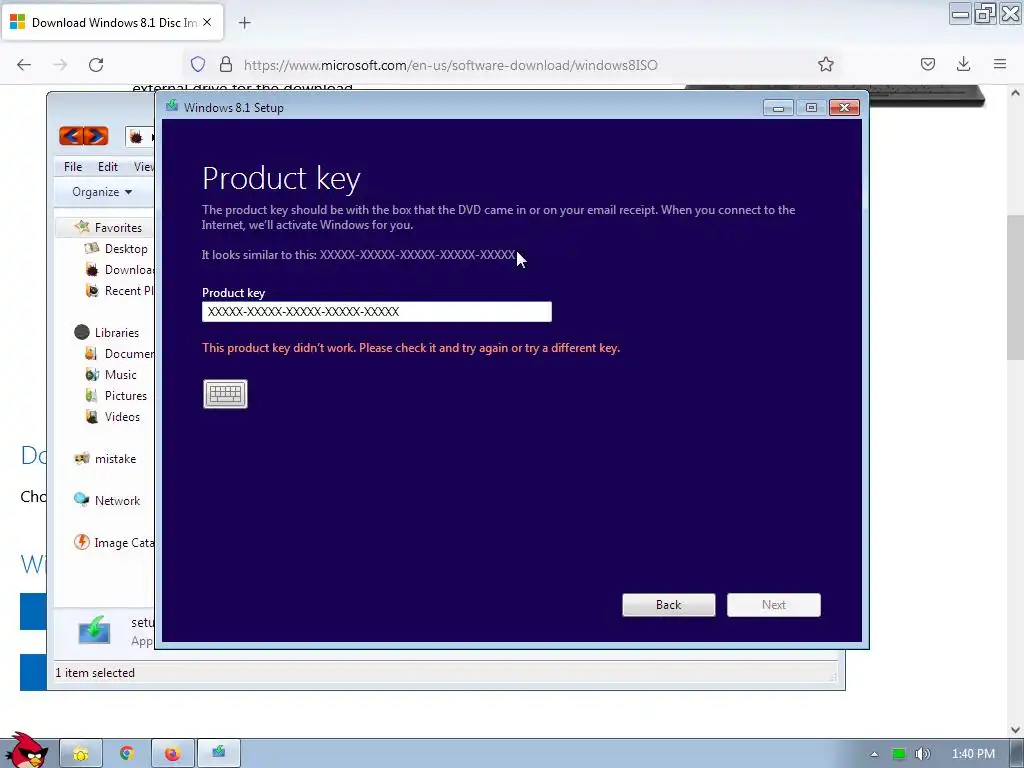Click the setup file icon in details pane

click(95, 631)
